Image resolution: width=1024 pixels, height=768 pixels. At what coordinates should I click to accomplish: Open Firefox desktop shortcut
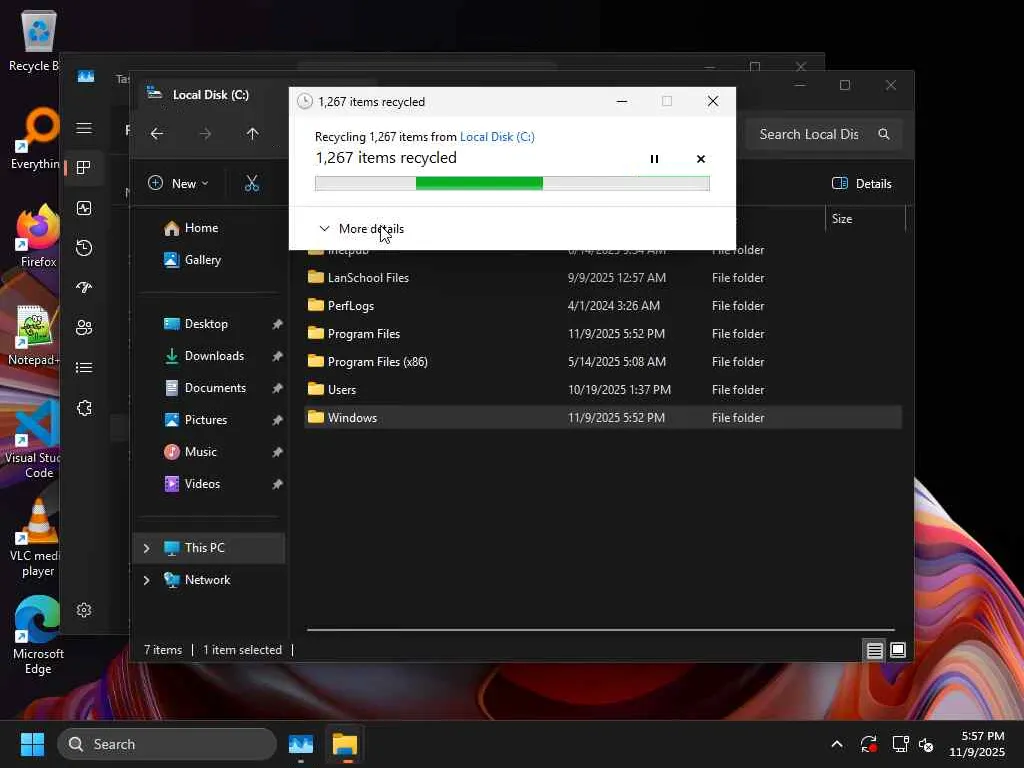click(38, 236)
